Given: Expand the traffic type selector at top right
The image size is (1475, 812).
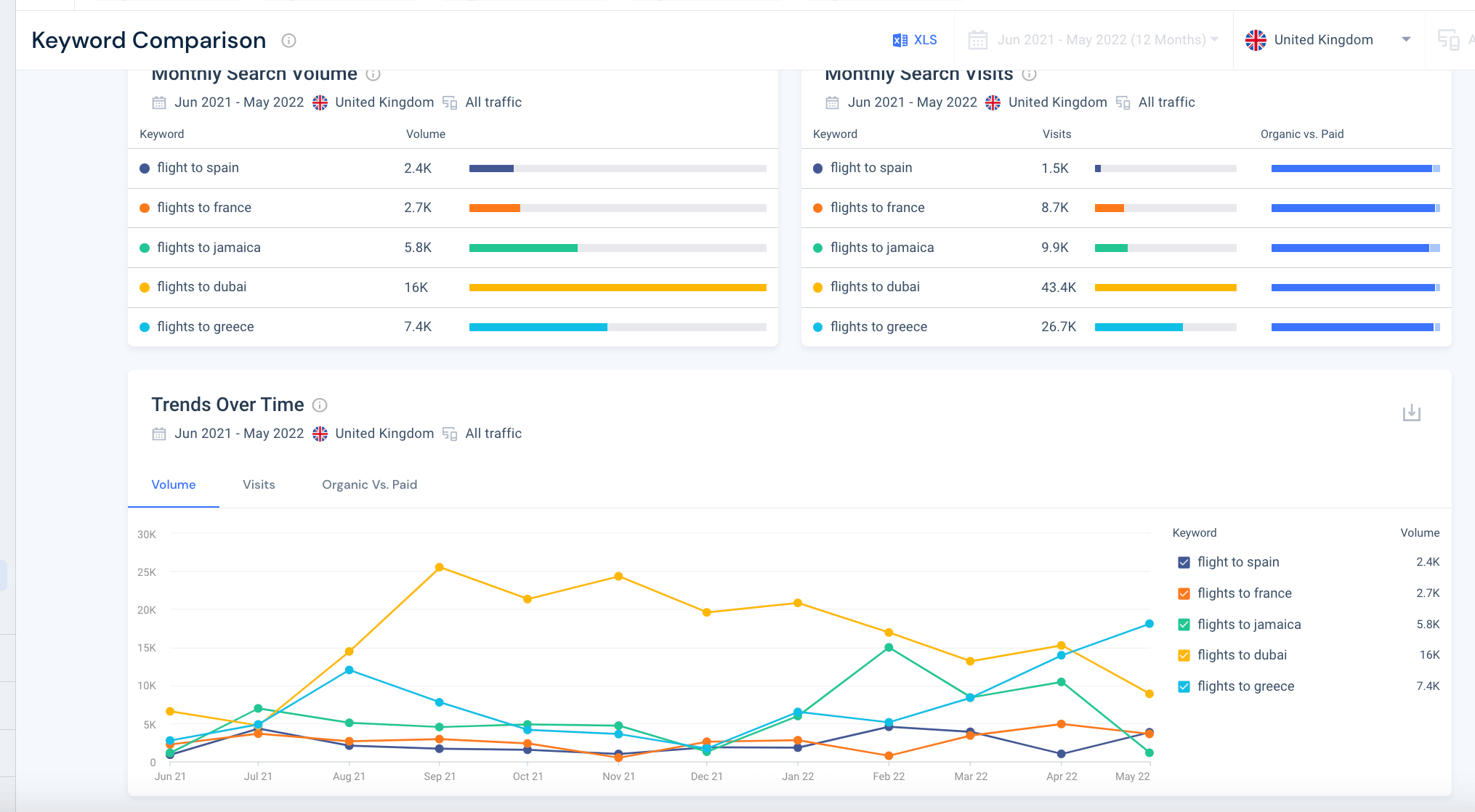Looking at the screenshot, I should [1447, 40].
